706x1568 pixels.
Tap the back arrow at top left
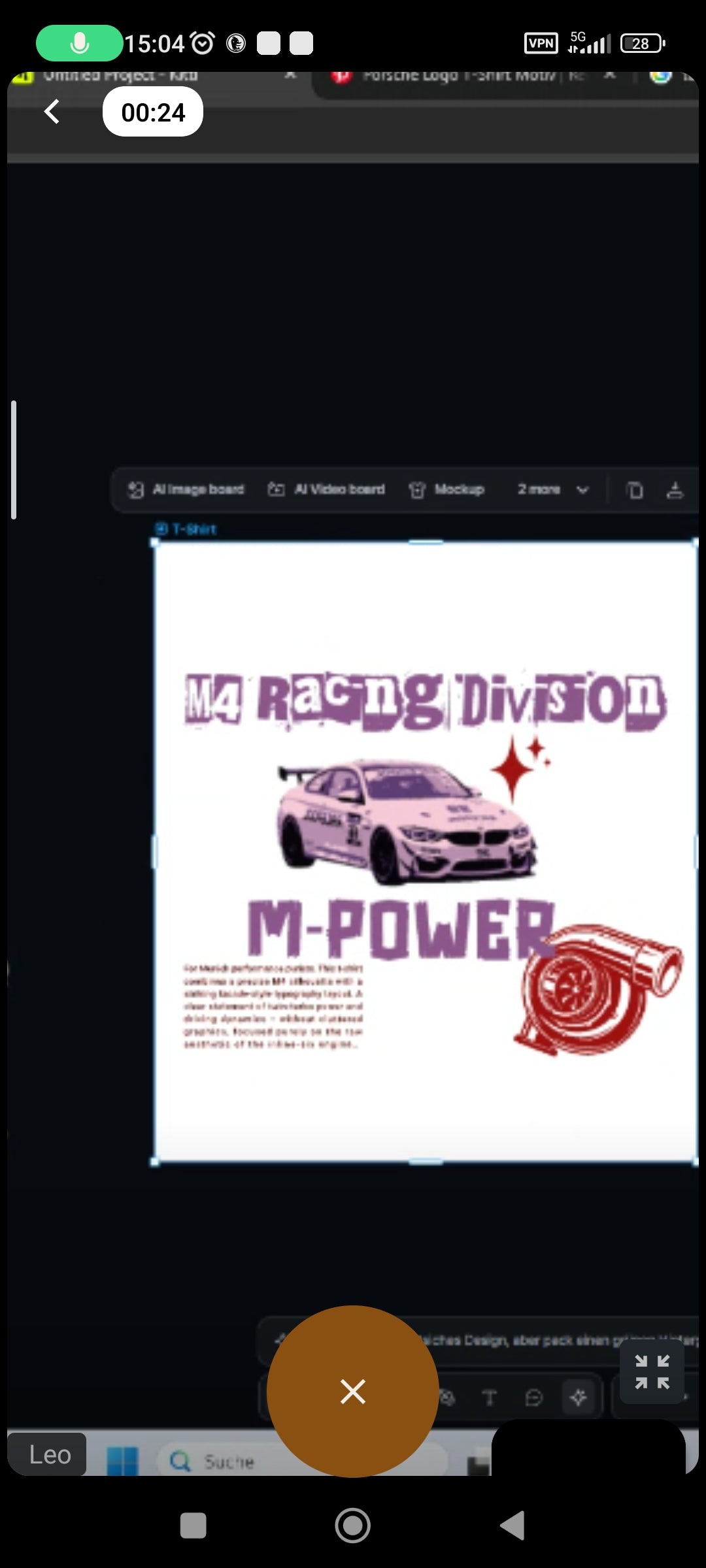[52, 112]
